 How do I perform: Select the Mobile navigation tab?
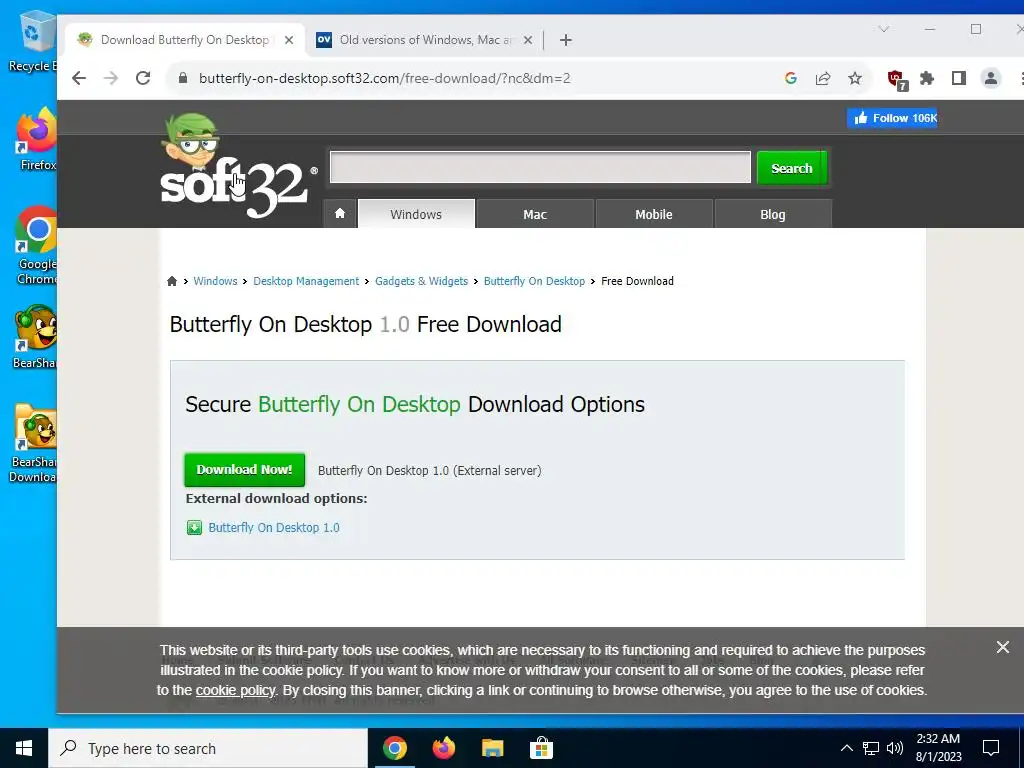tap(654, 214)
